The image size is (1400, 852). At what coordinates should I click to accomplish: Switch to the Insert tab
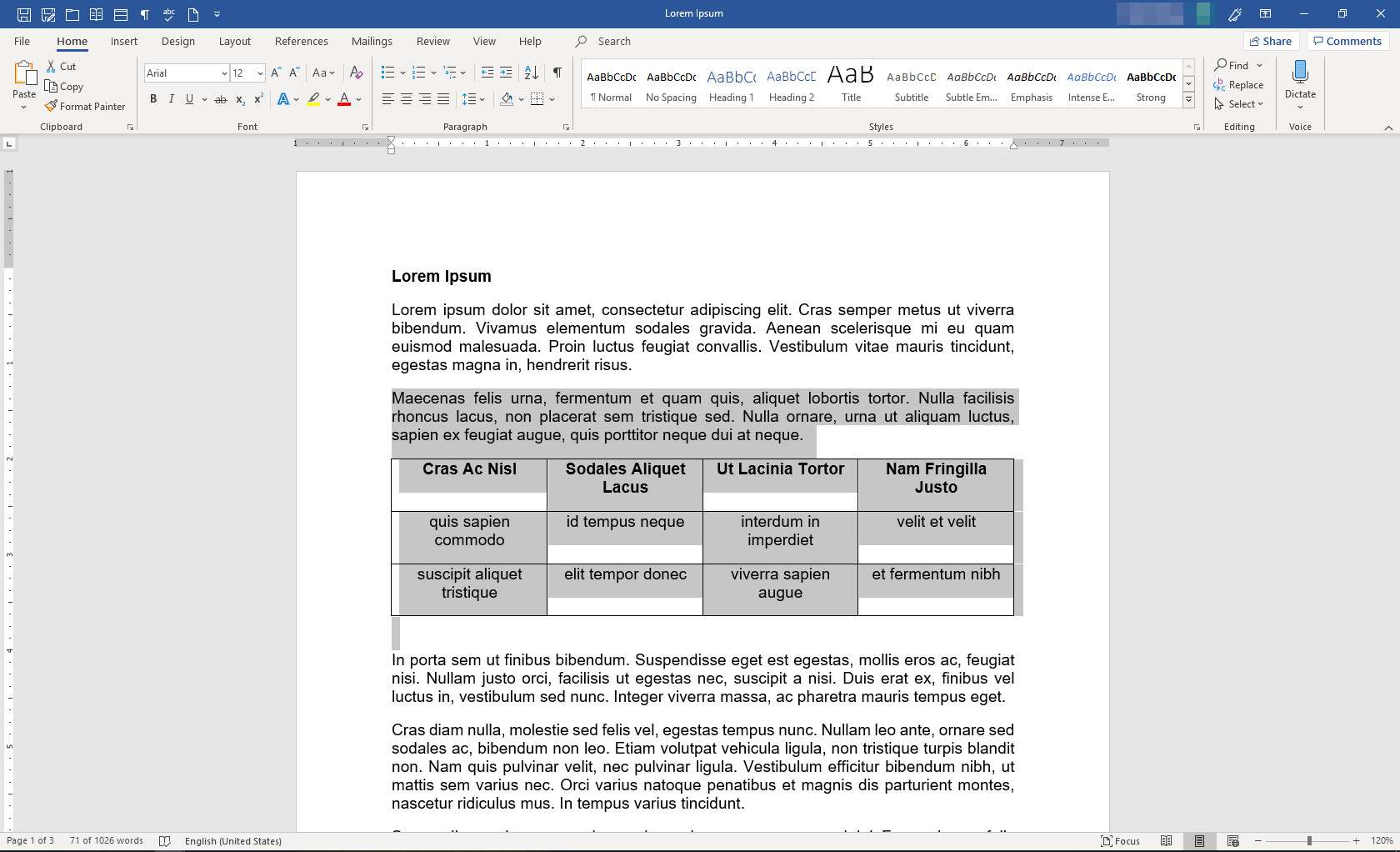coord(124,41)
